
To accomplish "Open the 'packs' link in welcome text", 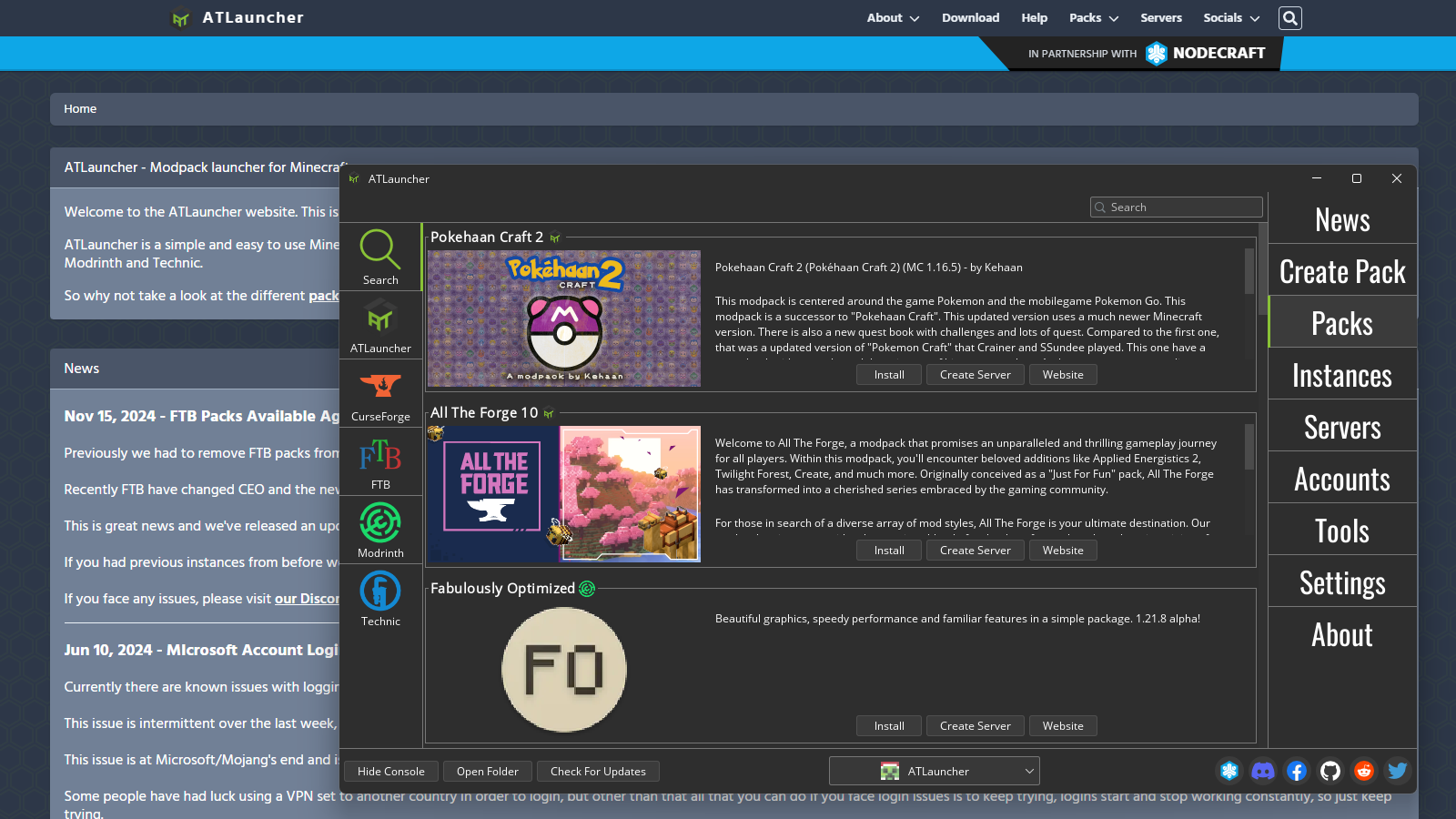I will pyautogui.click(x=324, y=296).
